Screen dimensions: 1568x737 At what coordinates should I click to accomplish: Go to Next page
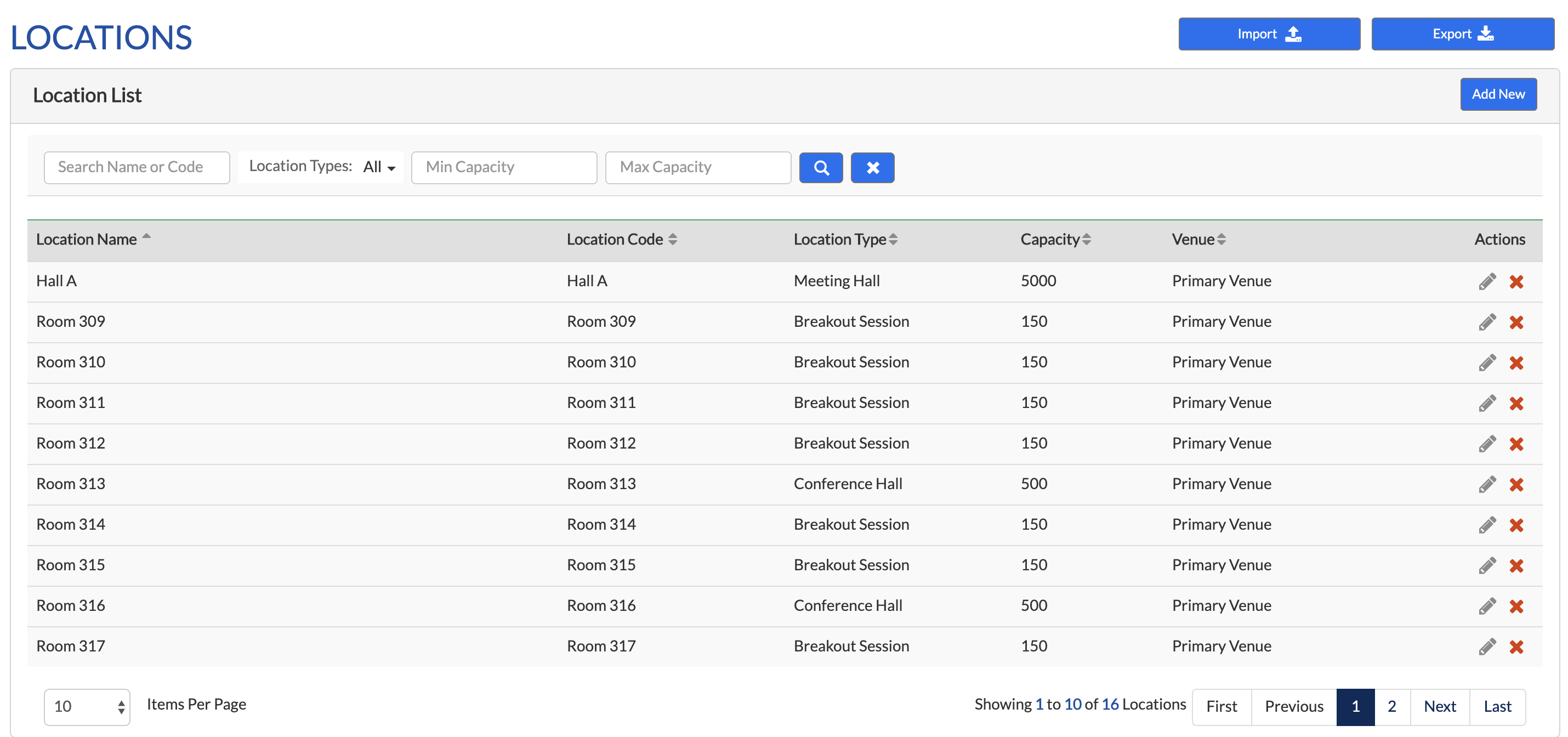pos(1440,707)
